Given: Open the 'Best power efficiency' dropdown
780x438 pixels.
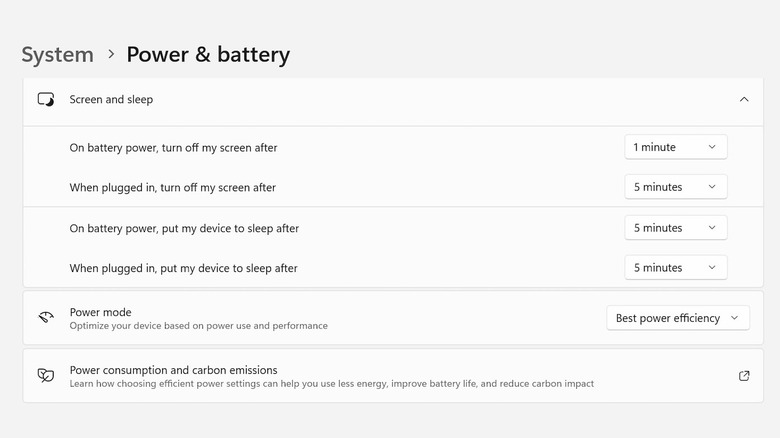Looking at the screenshot, I should (677, 318).
